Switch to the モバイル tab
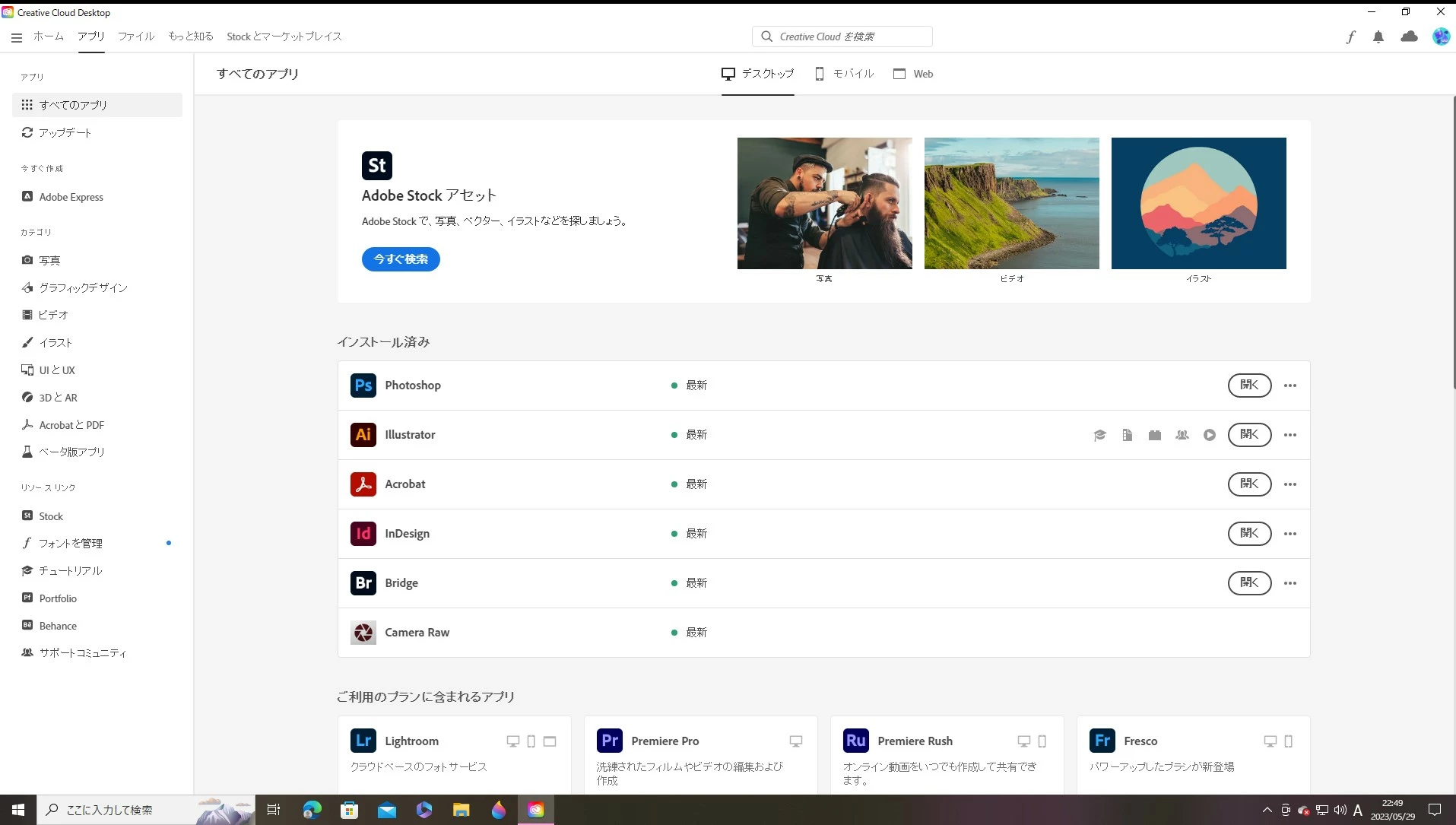1456x825 pixels. click(844, 74)
